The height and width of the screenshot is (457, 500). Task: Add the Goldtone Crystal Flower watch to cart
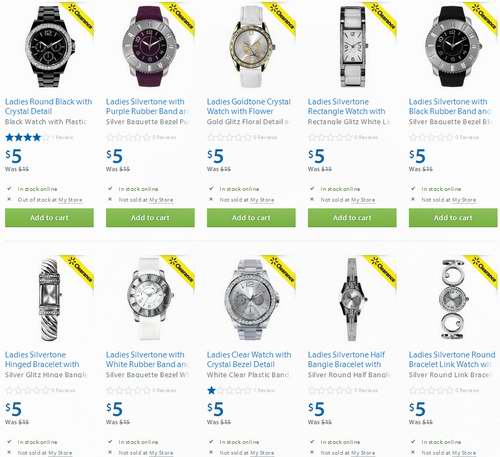click(x=251, y=218)
